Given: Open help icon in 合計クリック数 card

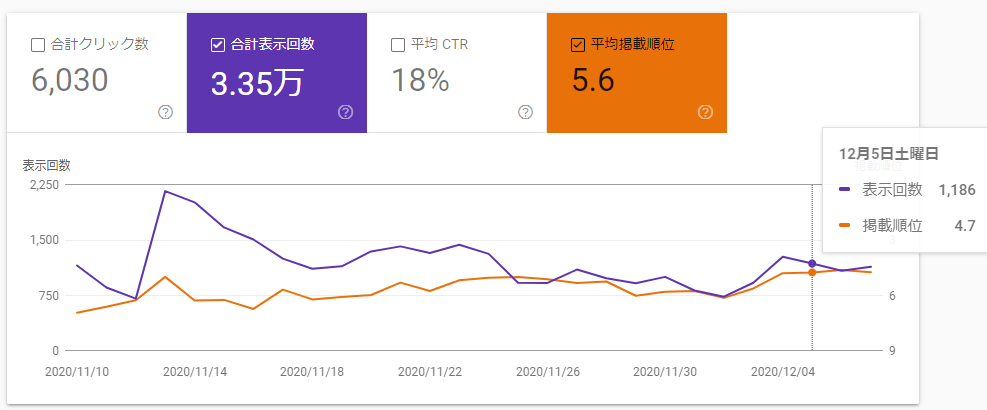Looking at the screenshot, I should pyautogui.click(x=166, y=112).
